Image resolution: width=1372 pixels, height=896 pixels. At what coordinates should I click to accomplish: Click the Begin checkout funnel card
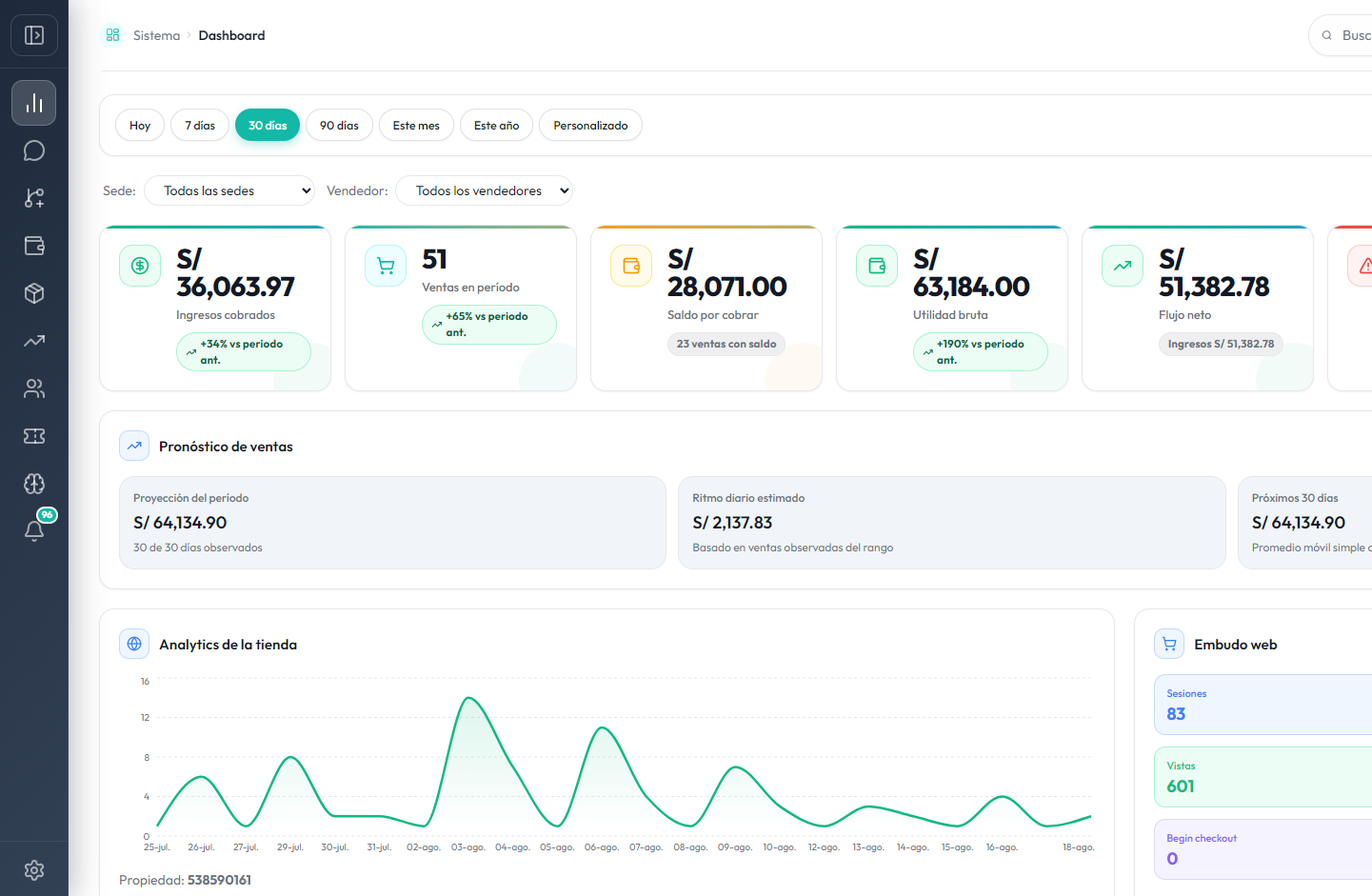[x=1263, y=849]
